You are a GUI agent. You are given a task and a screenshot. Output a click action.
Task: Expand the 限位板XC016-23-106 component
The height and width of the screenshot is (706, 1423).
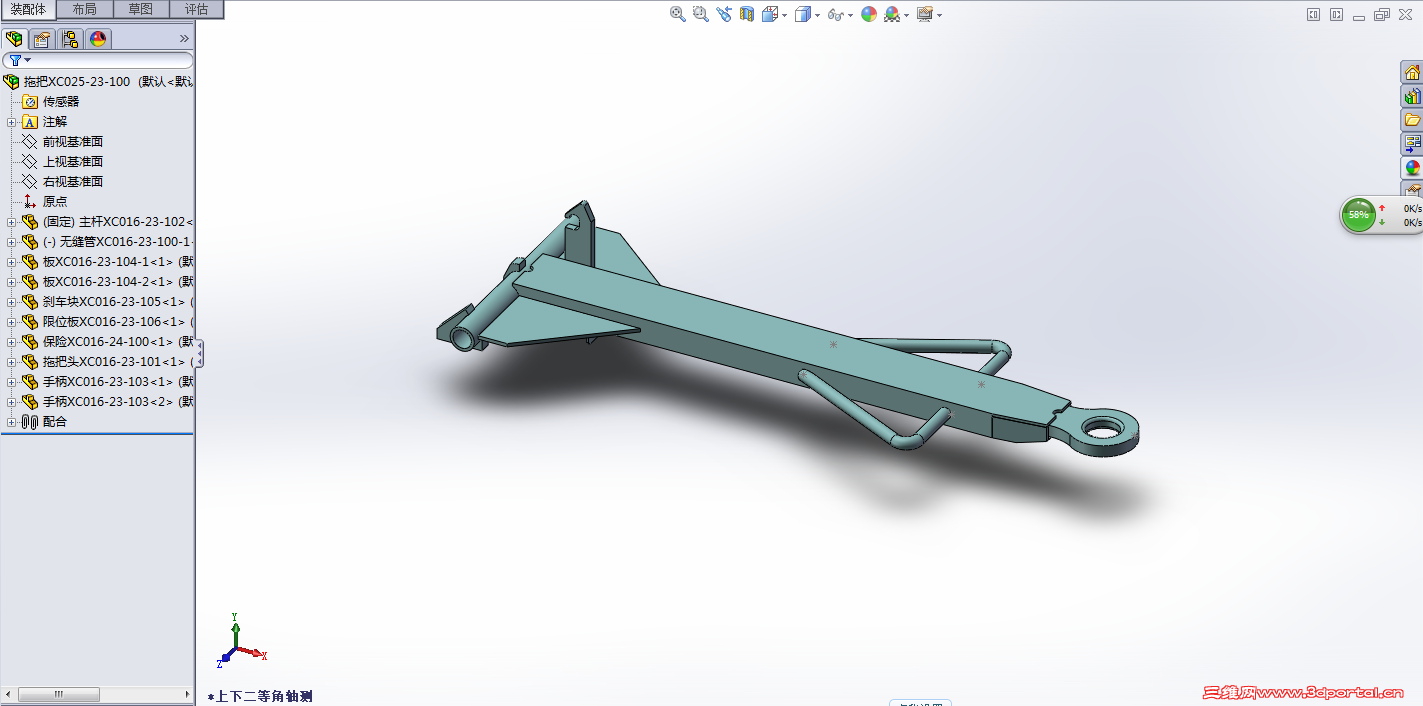pyautogui.click(x=11, y=322)
